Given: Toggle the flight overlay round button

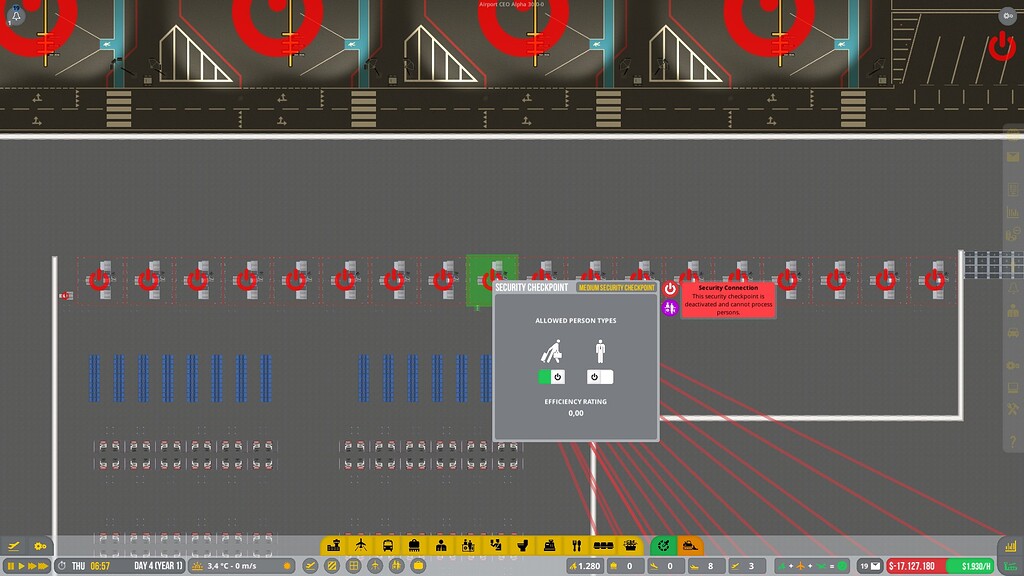Looking at the screenshot, I should [x=310, y=566].
